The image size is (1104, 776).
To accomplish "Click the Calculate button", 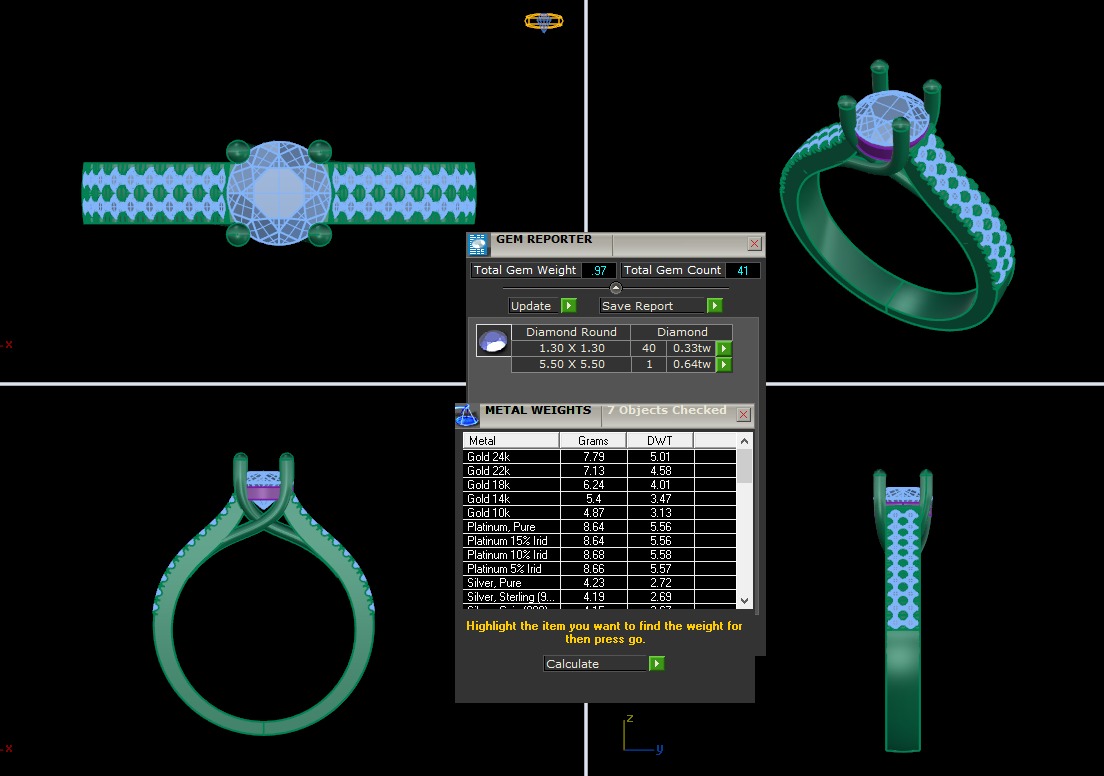I will (x=604, y=664).
